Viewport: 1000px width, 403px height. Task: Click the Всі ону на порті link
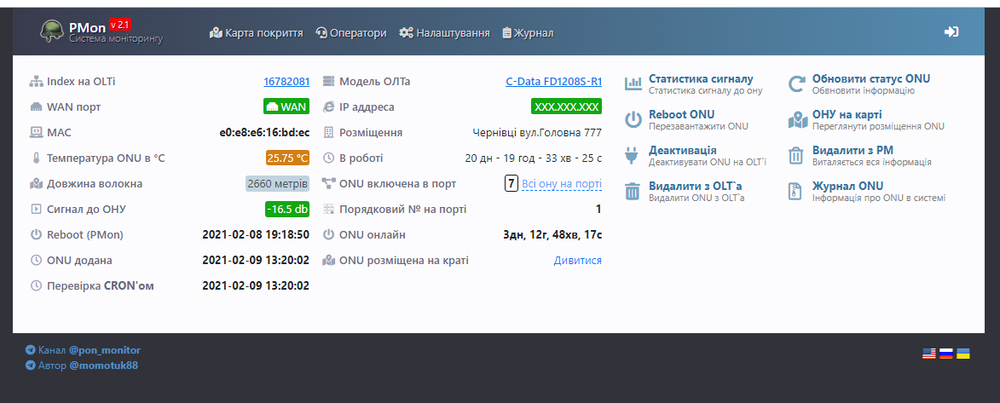562,184
